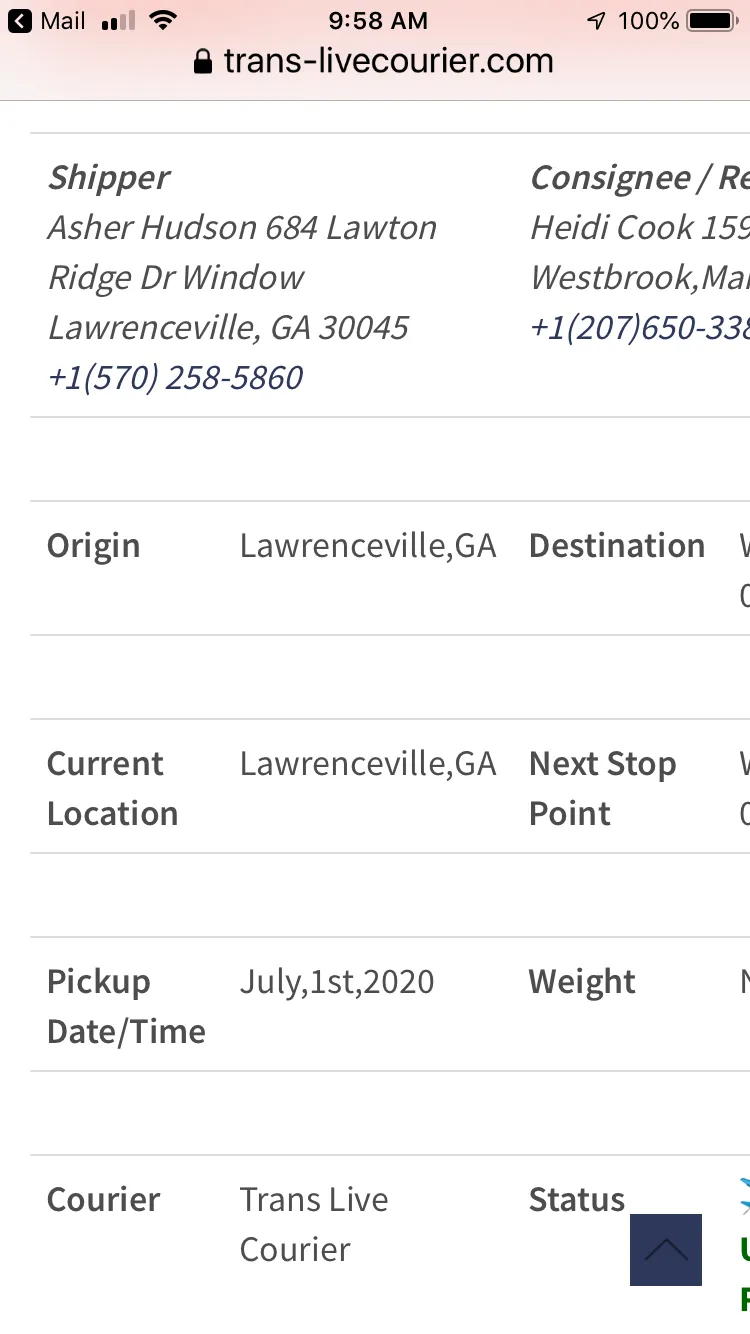Tap the Shipper heading
The image size is (750, 1334).
click(x=109, y=178)
